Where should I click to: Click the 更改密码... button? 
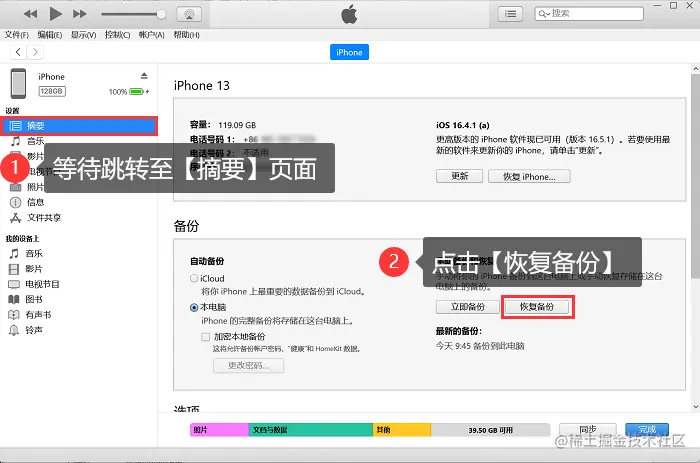248,365
